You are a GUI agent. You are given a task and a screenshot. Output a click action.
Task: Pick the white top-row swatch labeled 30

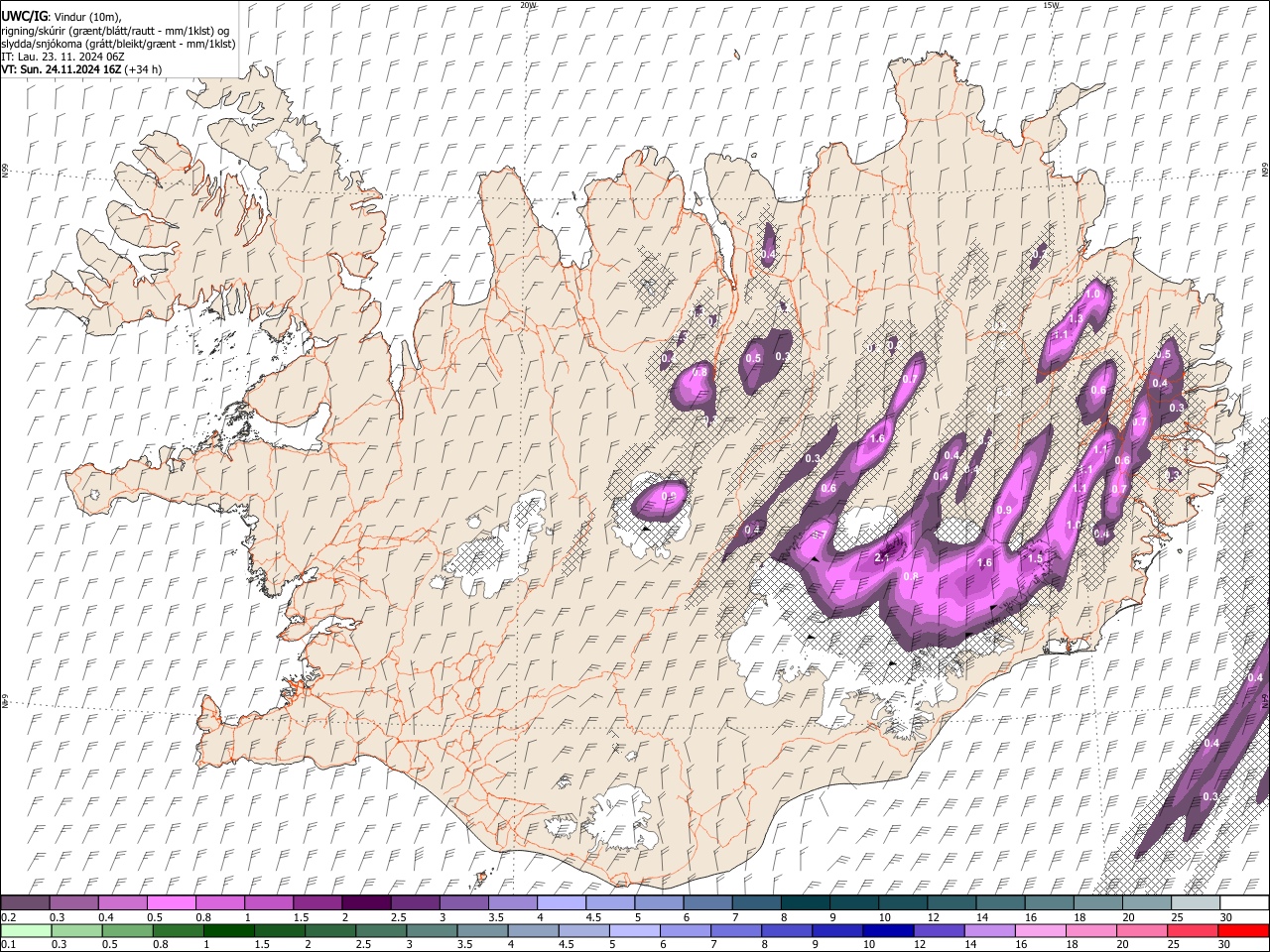(1245, 902)
